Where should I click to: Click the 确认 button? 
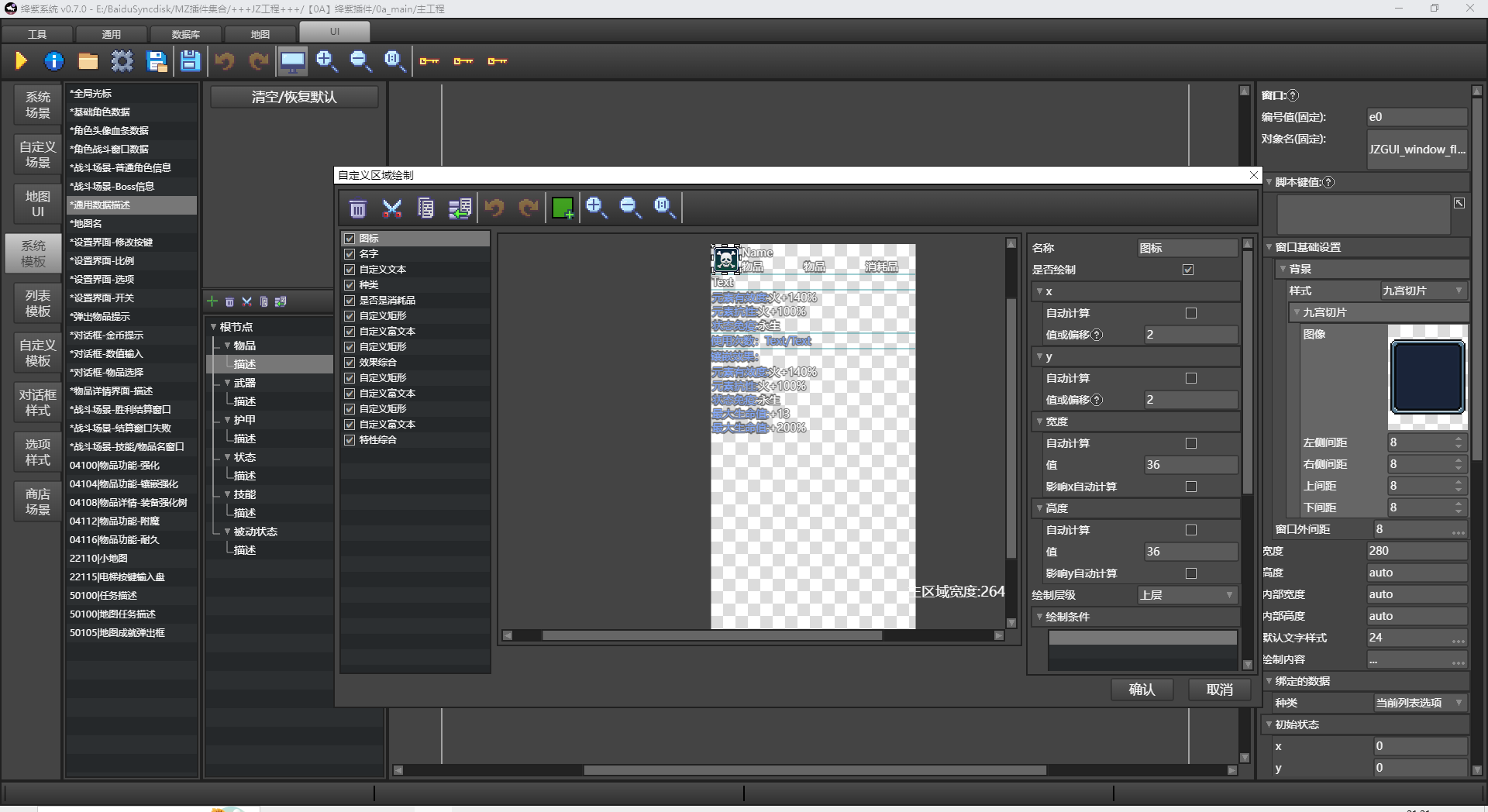1142,690
